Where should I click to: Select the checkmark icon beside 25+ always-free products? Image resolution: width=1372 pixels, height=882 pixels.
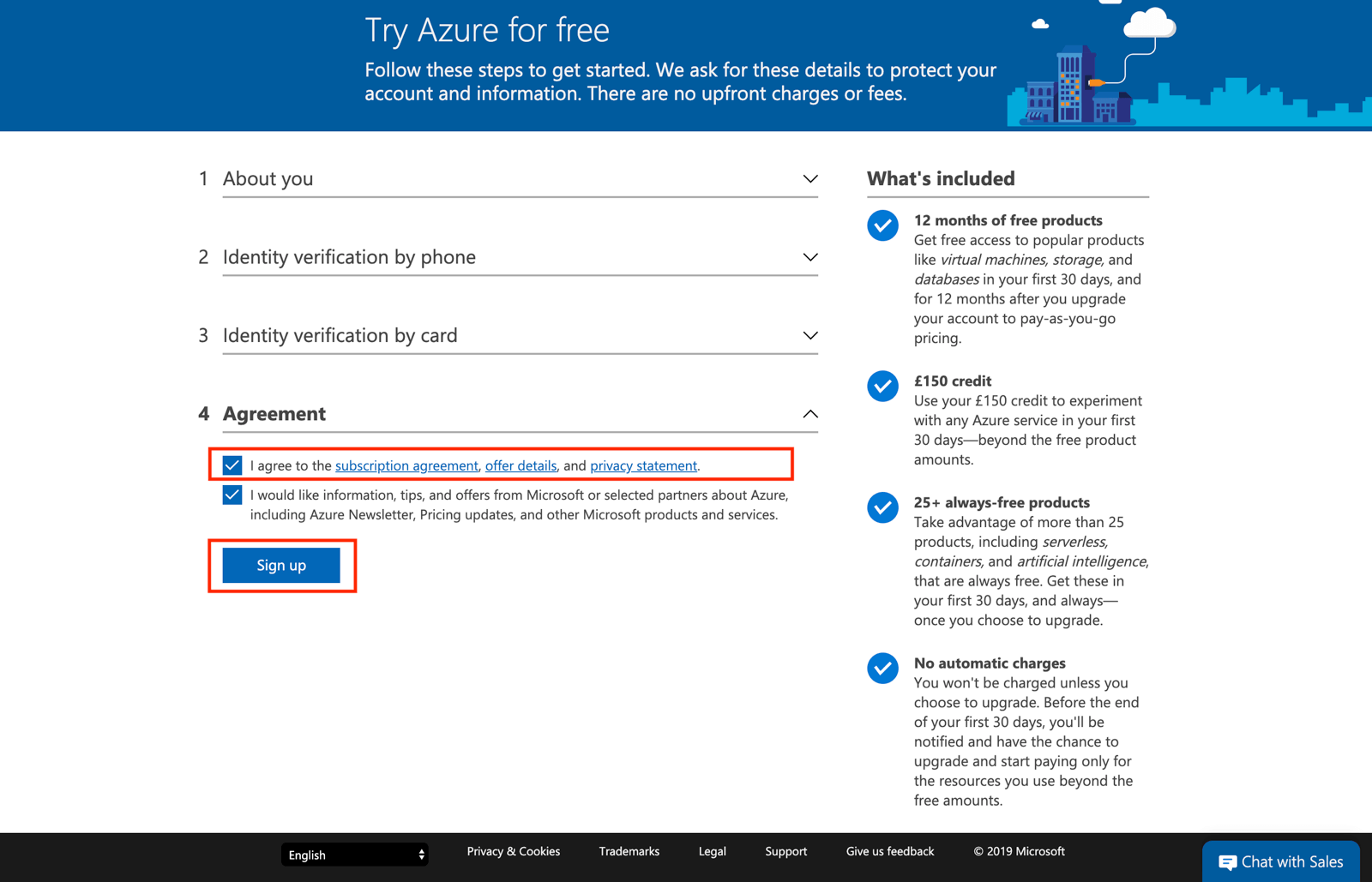pyautogui.click(x=882, y=507)
